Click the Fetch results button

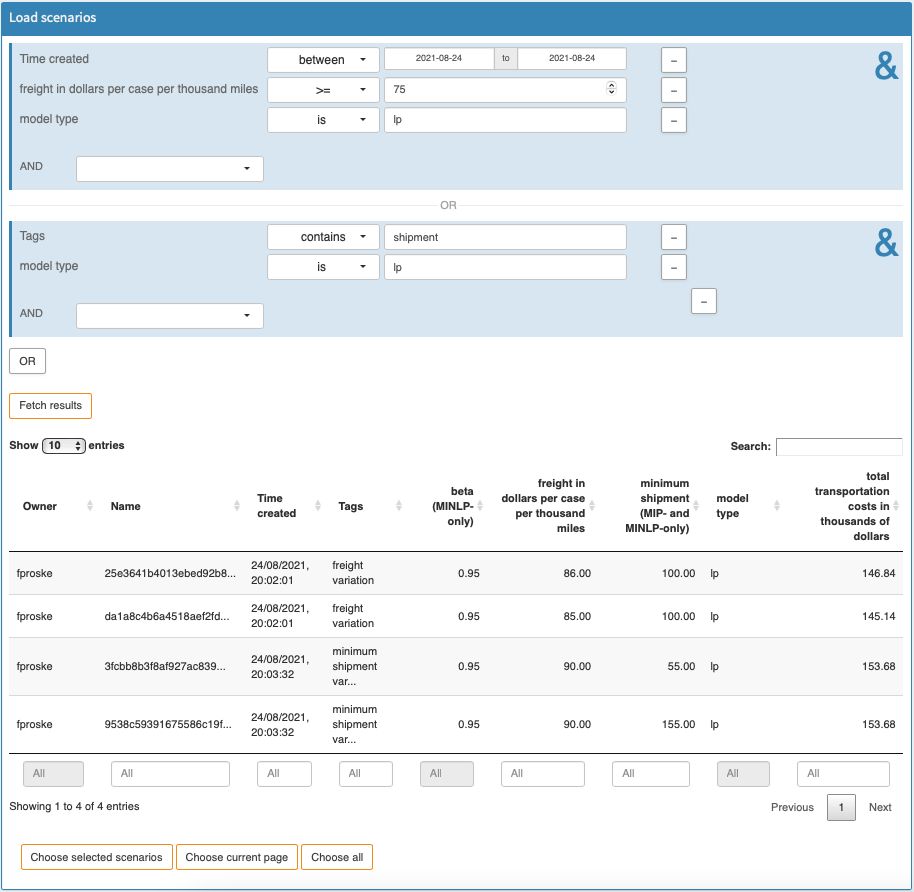pyautogui.click(x=50, y=405)
